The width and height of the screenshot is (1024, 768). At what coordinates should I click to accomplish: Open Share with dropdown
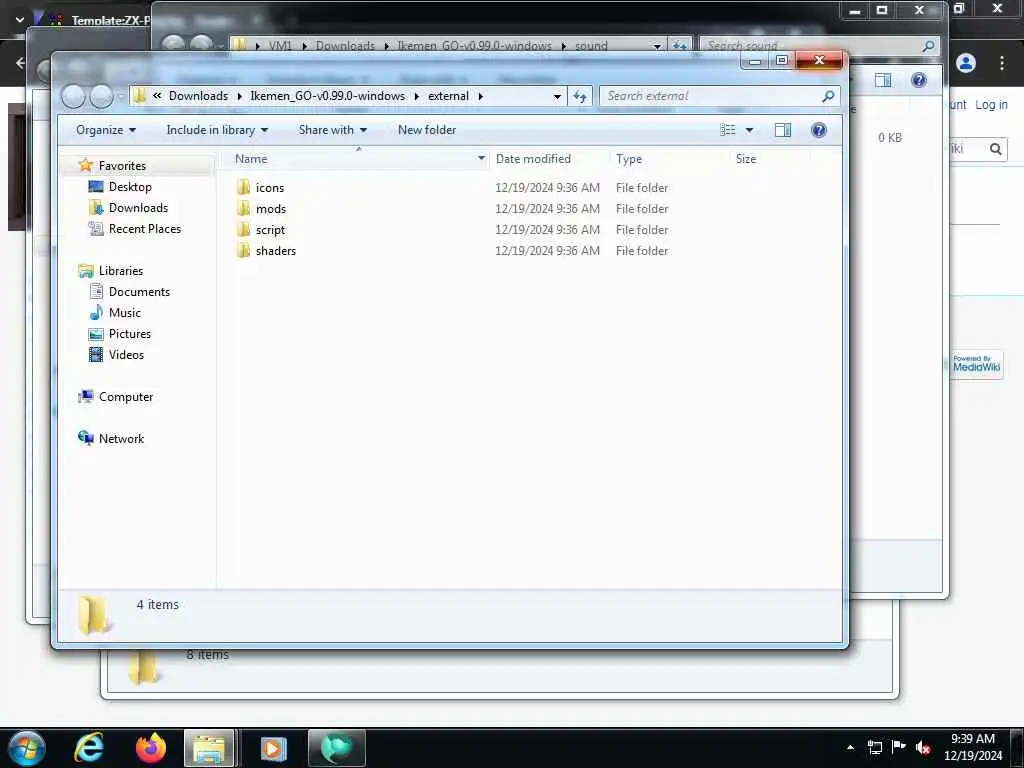(332, 130)
